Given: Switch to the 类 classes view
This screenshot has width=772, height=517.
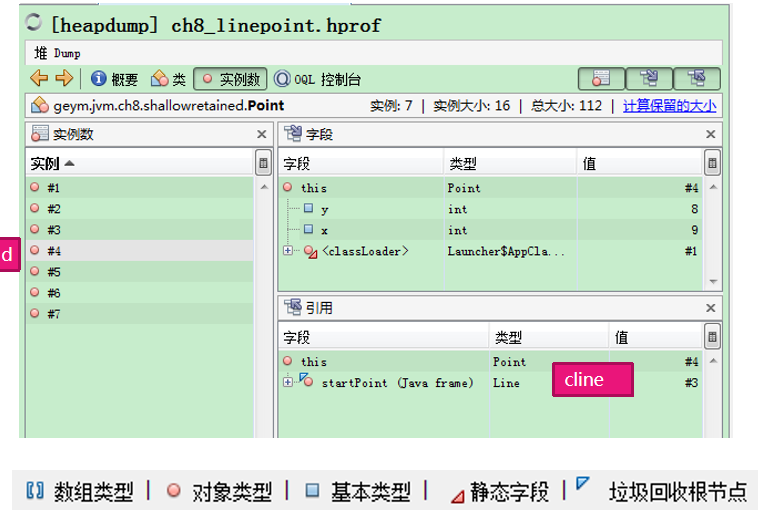Looking at the screenshot, I should point(169,79).
